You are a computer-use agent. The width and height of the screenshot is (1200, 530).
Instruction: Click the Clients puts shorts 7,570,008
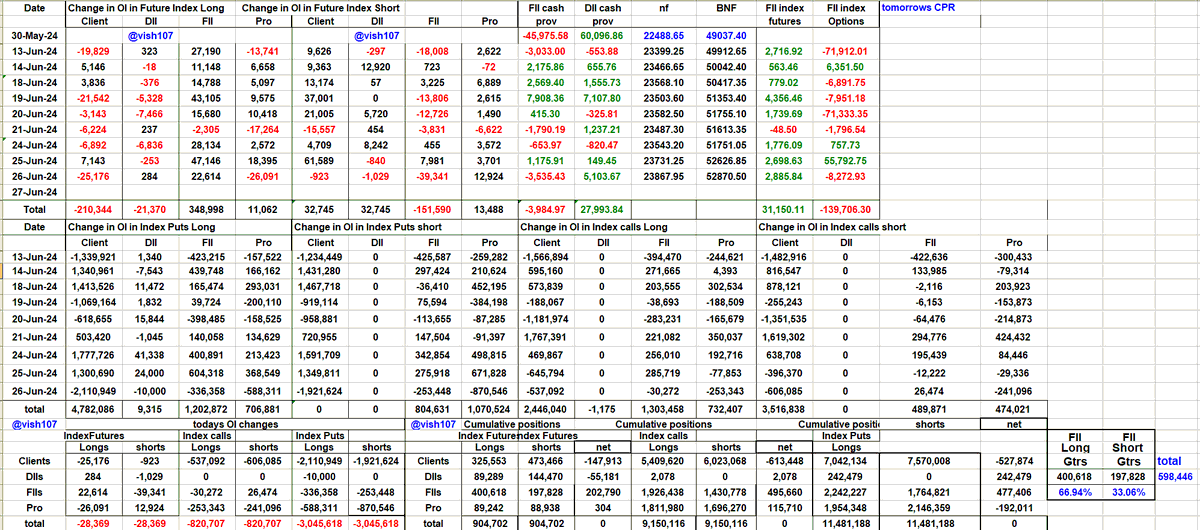(930, 462)
